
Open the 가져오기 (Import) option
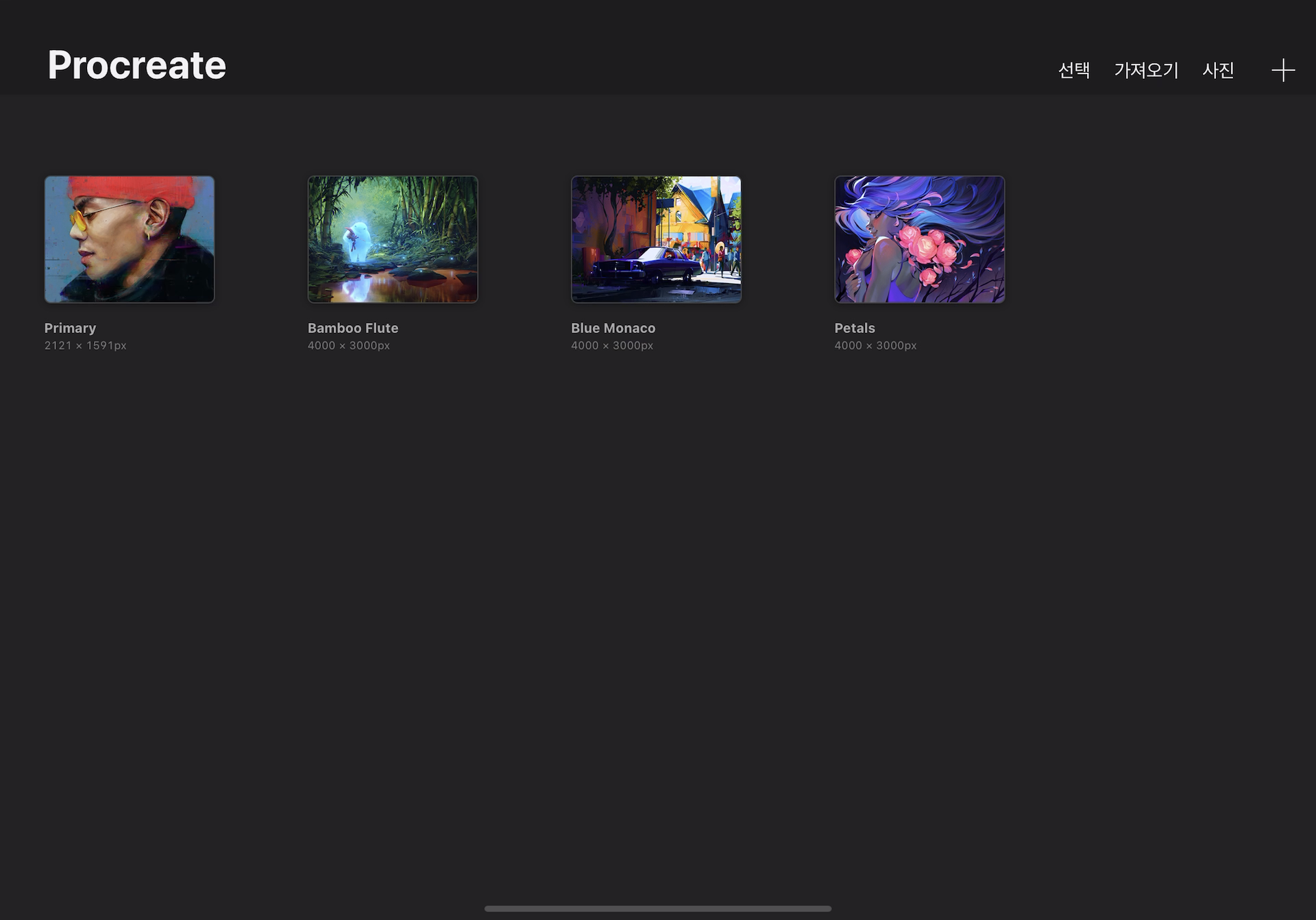click(1146, 70)
